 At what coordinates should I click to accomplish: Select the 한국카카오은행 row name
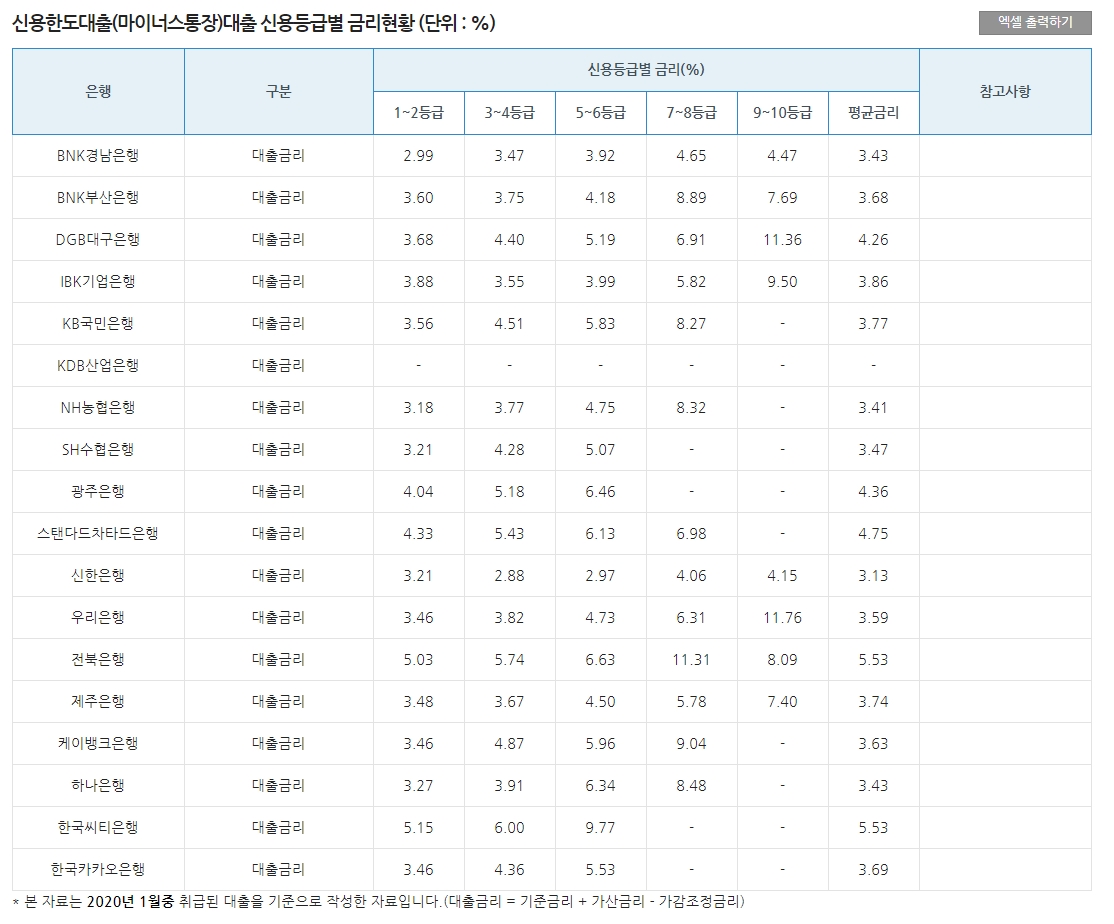(x=98, y=868)
